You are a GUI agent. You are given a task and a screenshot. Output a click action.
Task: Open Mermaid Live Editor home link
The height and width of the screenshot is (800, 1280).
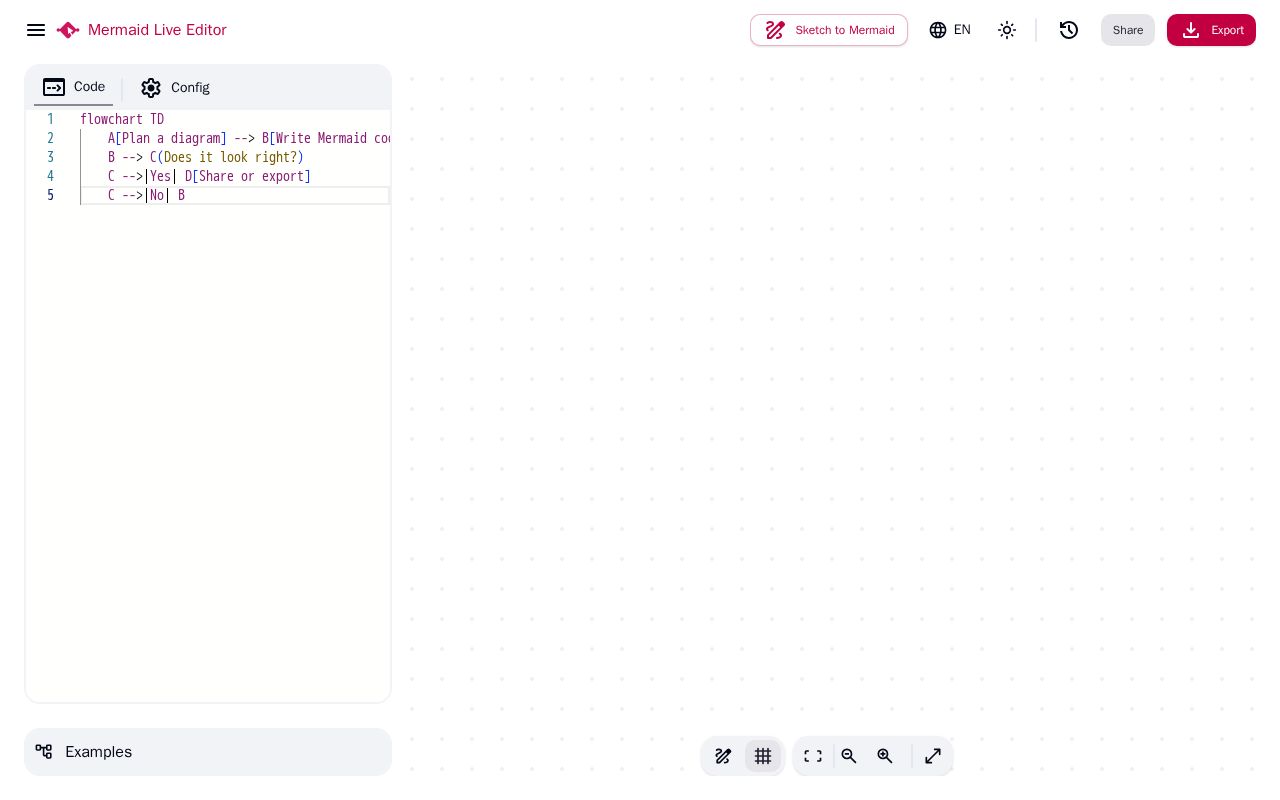pyautogui.click(x=157, y=30)
